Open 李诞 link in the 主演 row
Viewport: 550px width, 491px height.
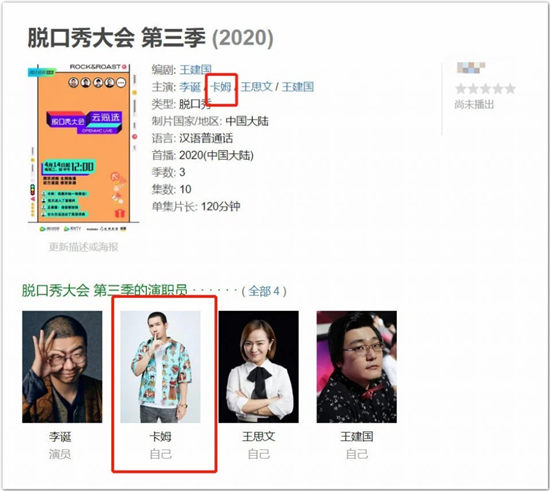(x=190, y=87)
